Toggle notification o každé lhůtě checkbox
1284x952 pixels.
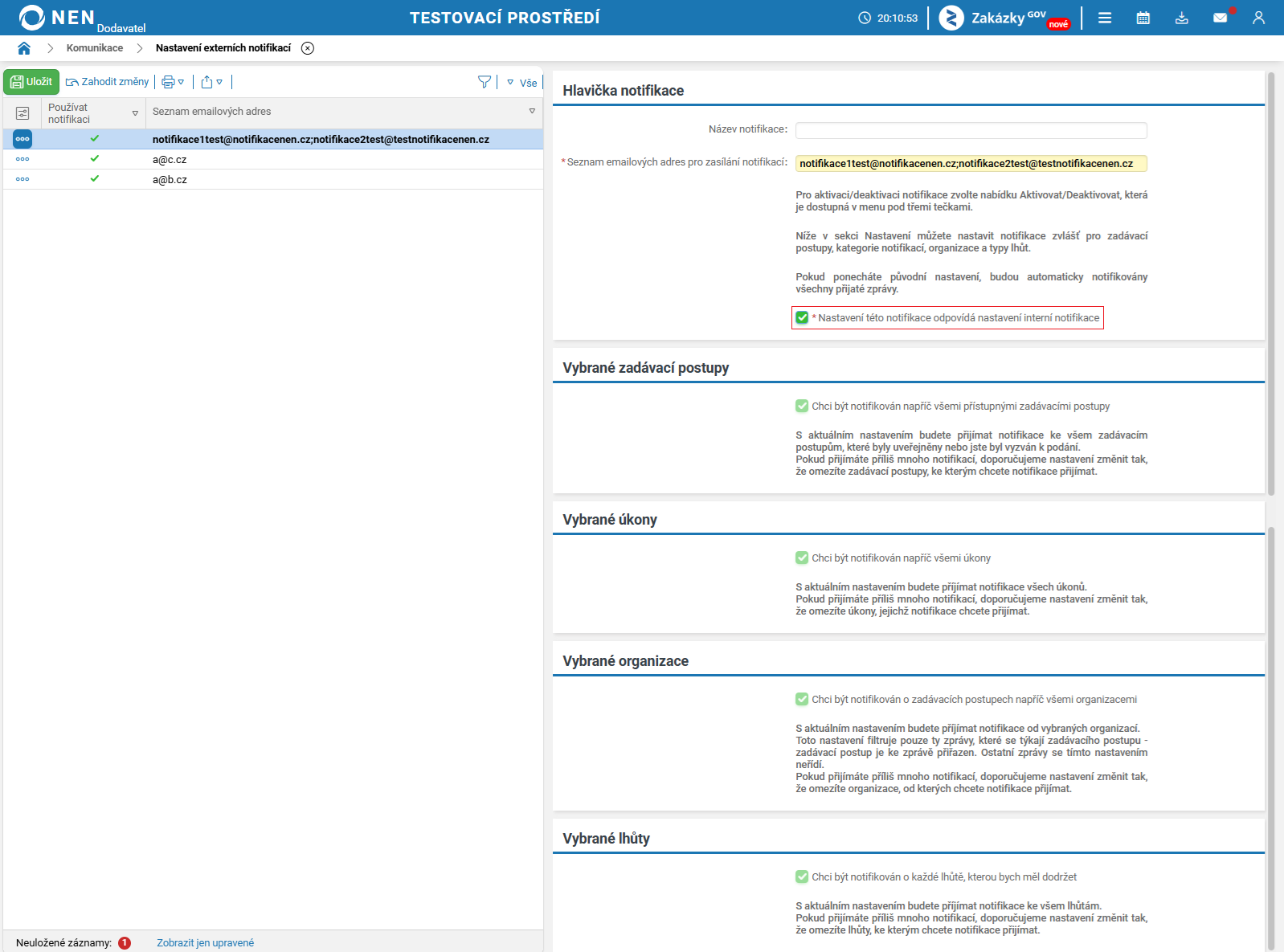click(x=802, y=877)
